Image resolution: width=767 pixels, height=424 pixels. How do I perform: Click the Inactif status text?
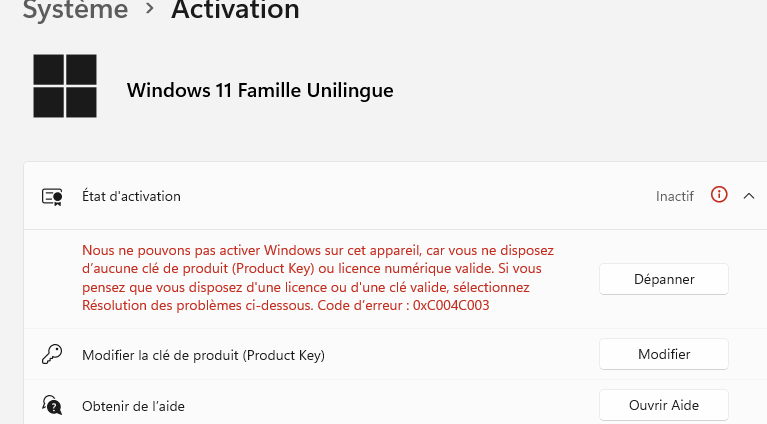pyautogui.click(x=674, y=196)
